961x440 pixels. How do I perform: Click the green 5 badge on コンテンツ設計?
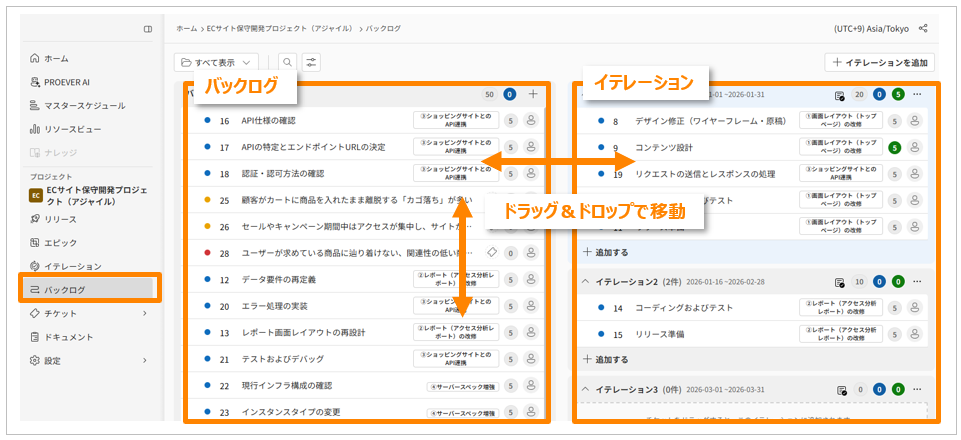click(x=895, y=148)
